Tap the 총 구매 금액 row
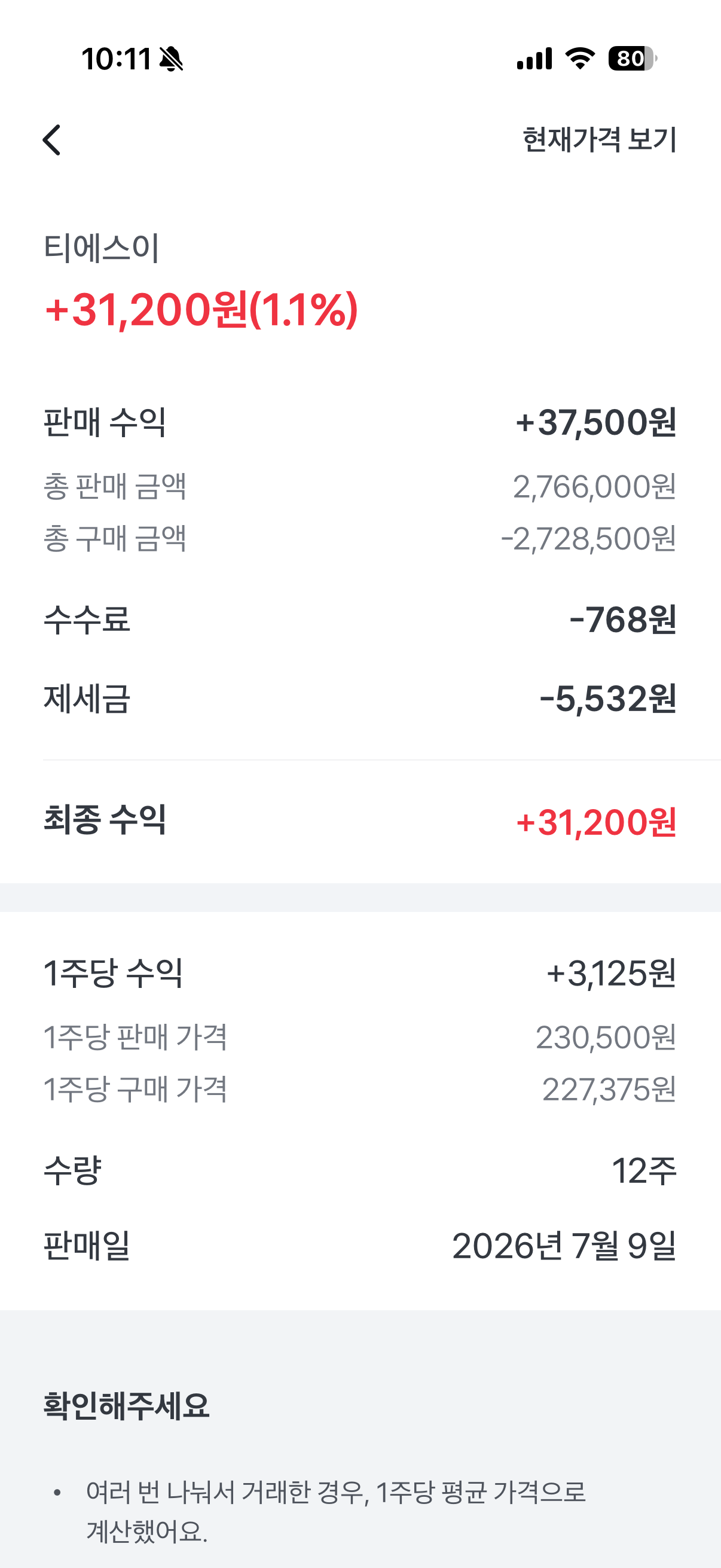This screenshot has width=721, height=1568. coord(360,539)
